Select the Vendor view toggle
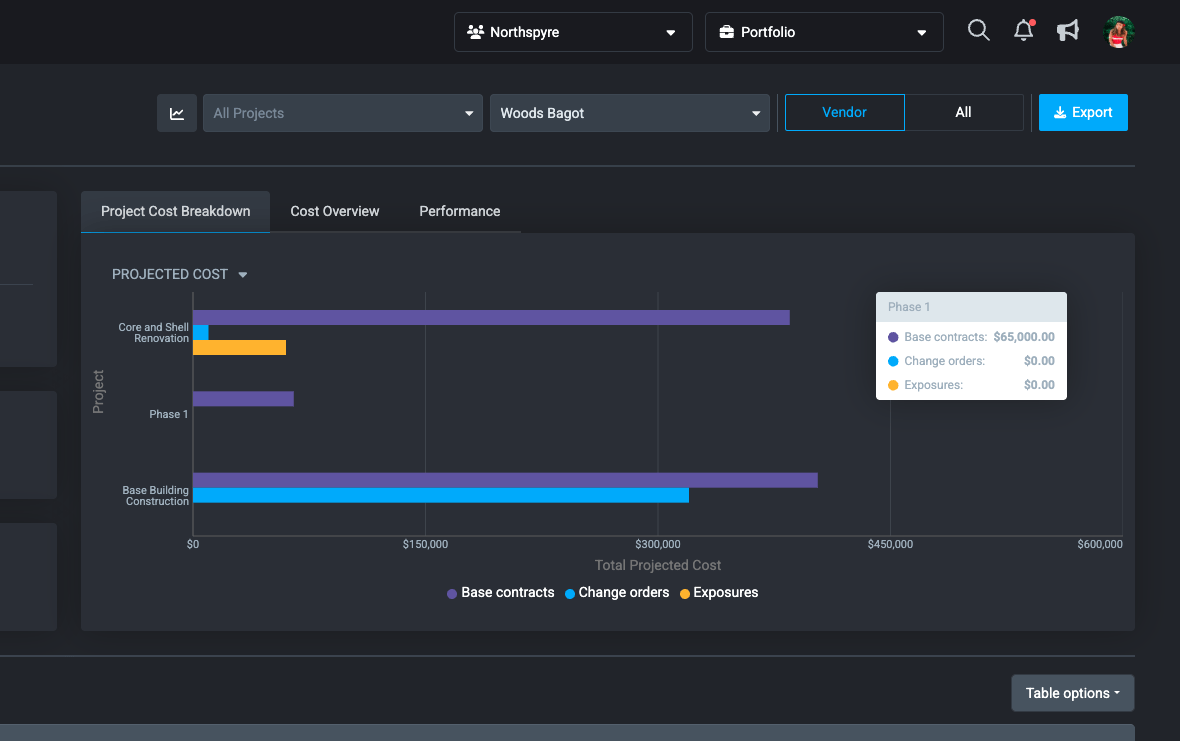This screenshot has width=1180, height=741. pyautogui.click(x=844, y=112)
